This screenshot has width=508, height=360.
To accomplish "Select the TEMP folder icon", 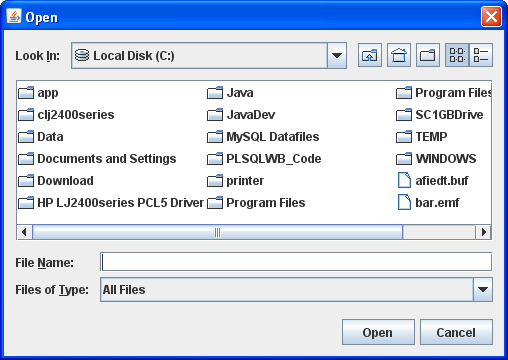I will [x=404, y=137].
